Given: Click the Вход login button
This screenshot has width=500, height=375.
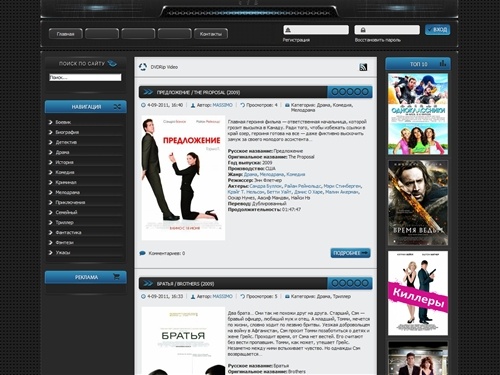Looking at the screenshot, I should coord(437,30).
